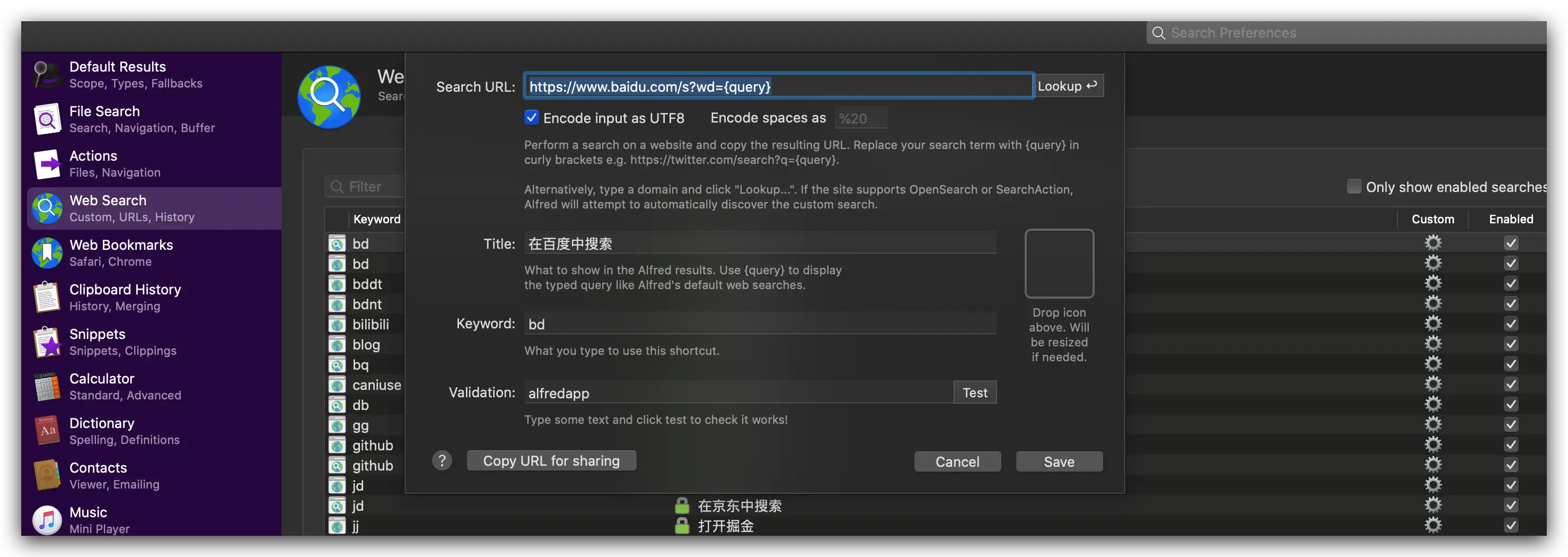1568x557 pixels.
Task: Click the lock icon beside 打开掘金
Action: [682, 525]
